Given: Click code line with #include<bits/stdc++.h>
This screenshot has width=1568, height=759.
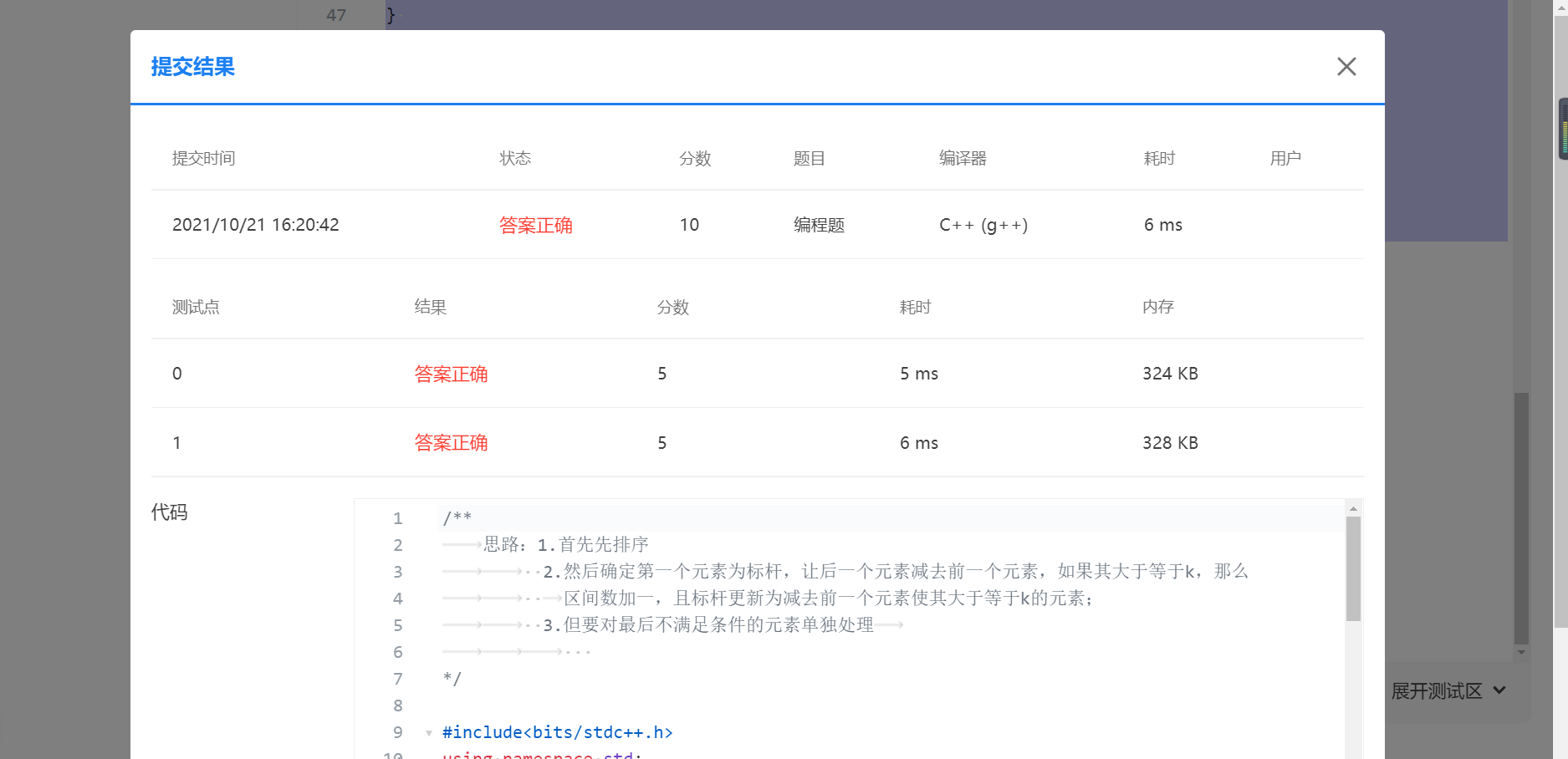Looking at the screenshot, I should click(558, 733).
